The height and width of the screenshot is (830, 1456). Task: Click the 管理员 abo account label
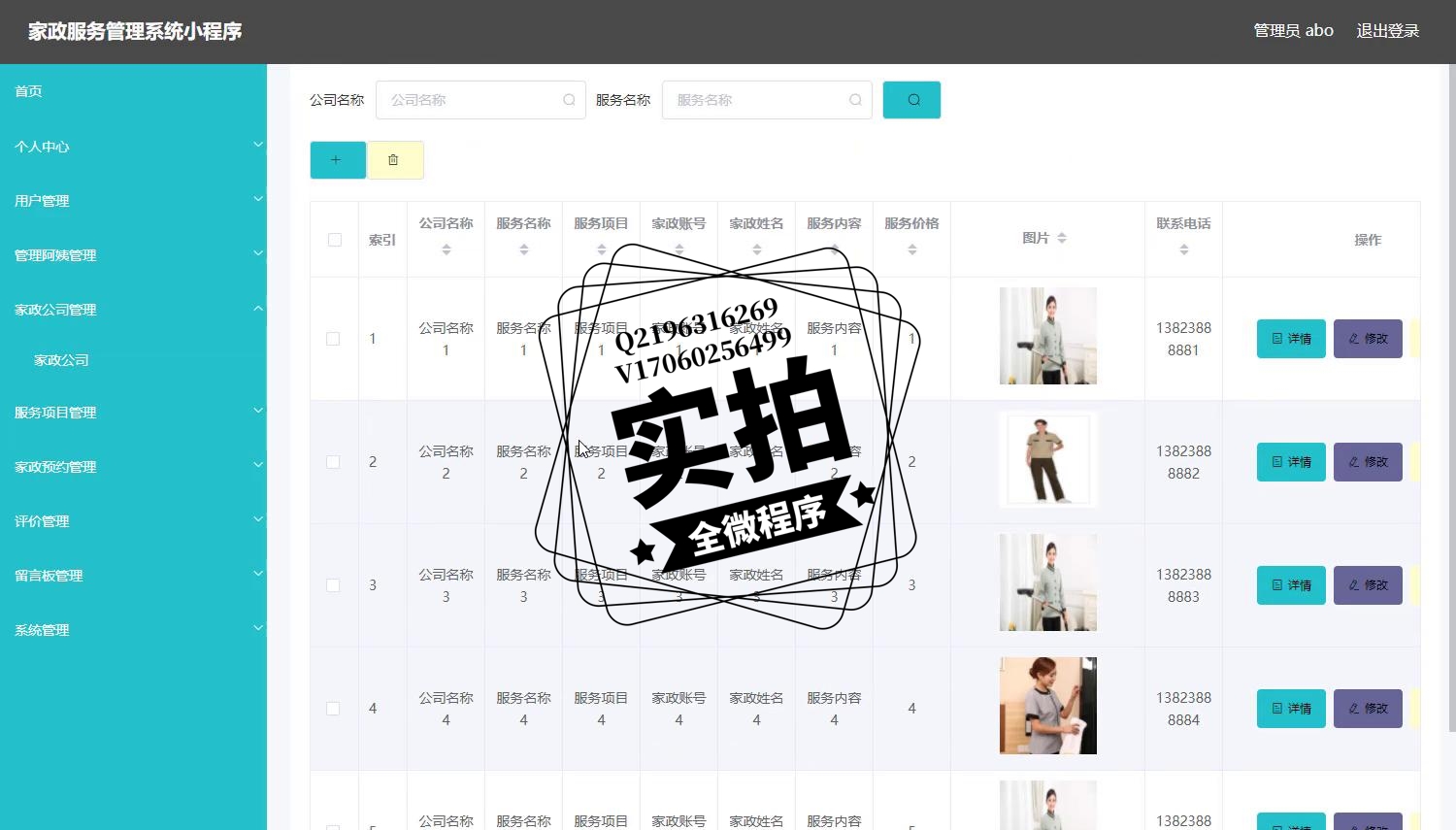click(1293, 31)
